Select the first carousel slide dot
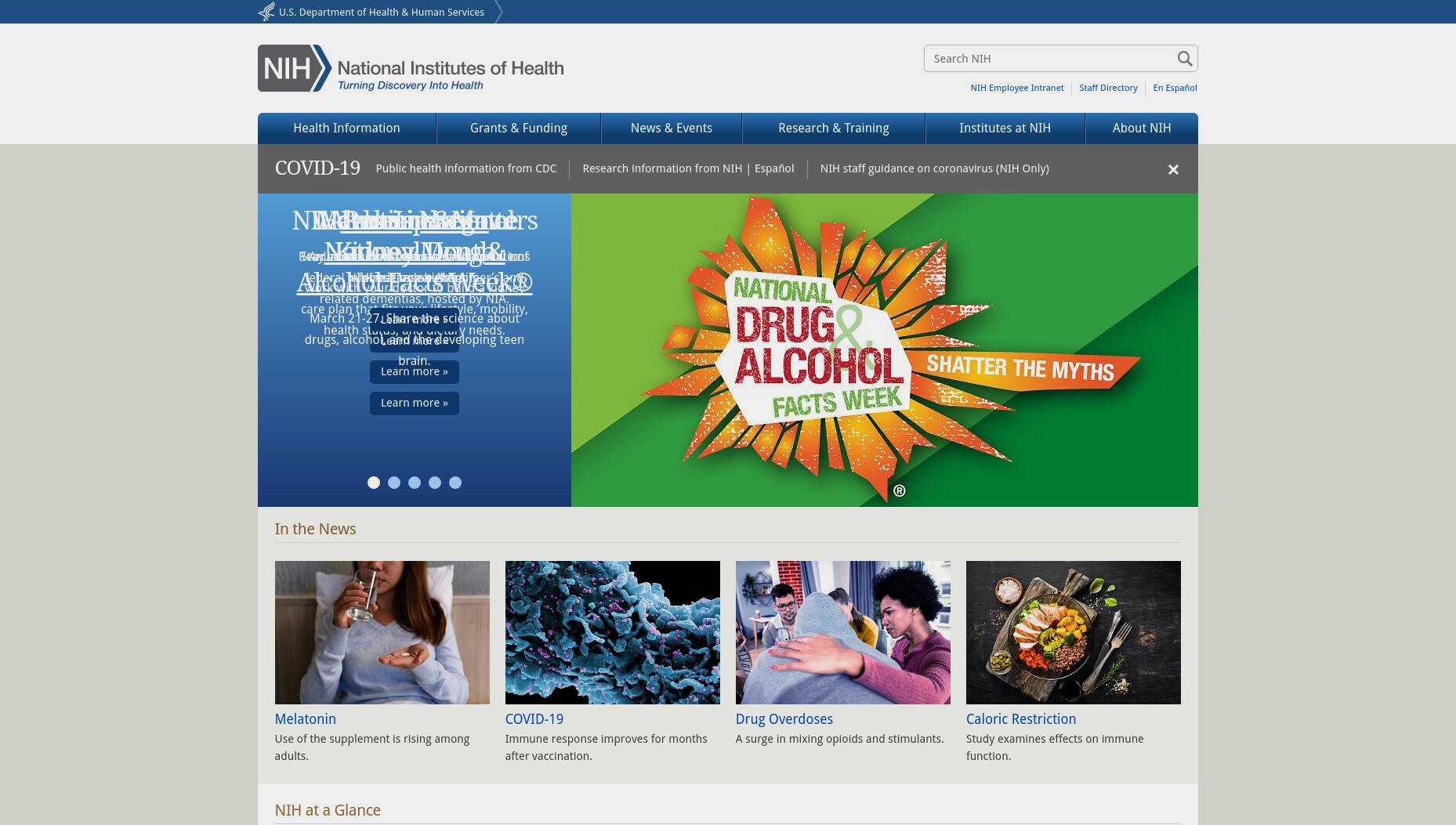The image size is (1456, 825). [374, 483]
